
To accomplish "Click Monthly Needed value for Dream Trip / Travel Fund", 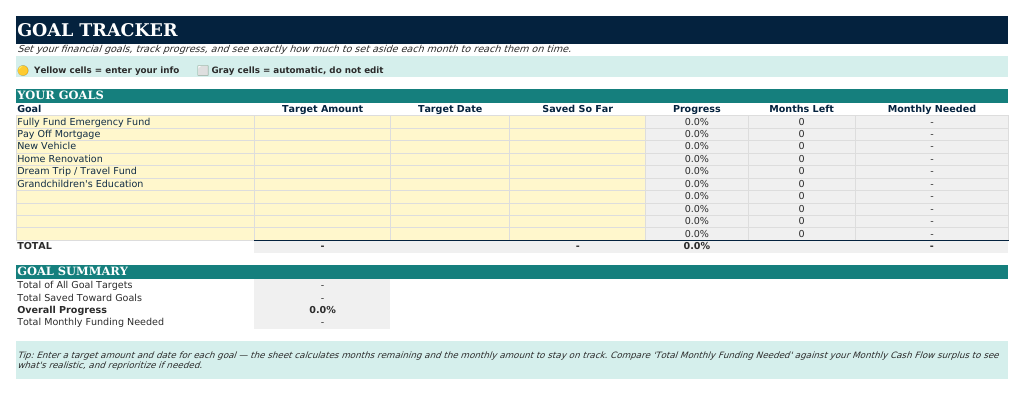I will point(932,171).
